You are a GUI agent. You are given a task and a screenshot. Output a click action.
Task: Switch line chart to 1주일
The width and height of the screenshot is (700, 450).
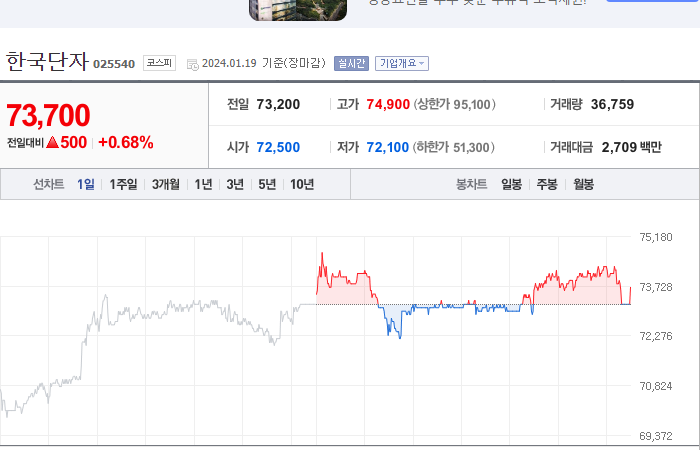123,184
